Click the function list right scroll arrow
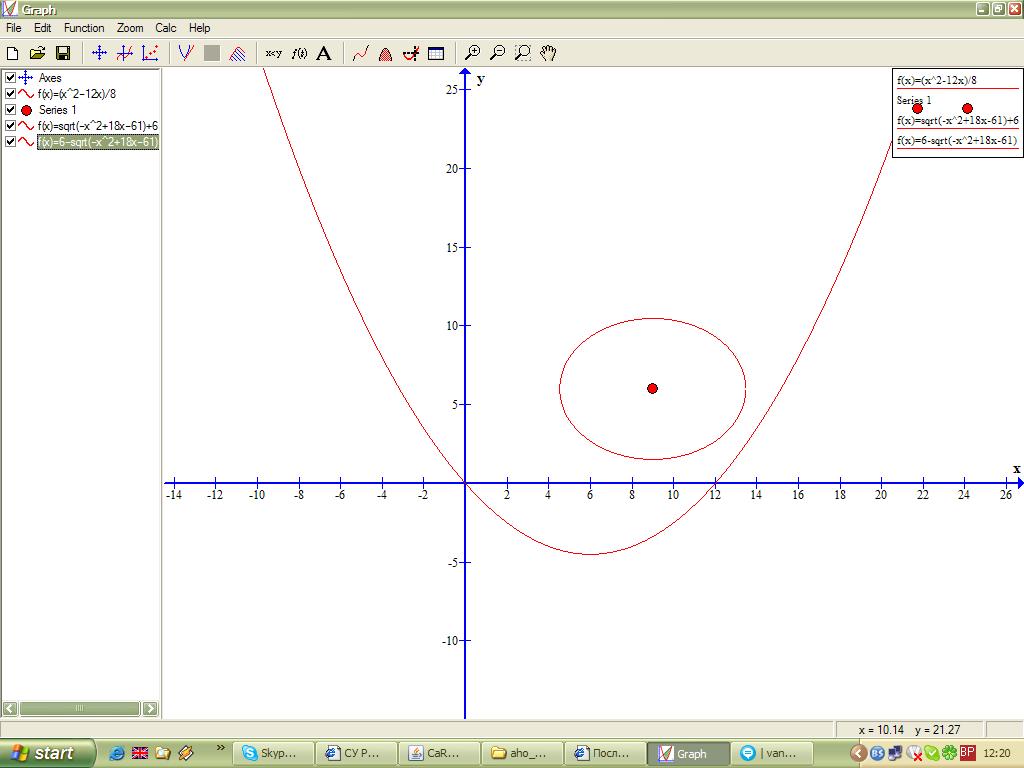This screenshot has height=768, width=1024. pyautogui.click(x=150, y=709)
